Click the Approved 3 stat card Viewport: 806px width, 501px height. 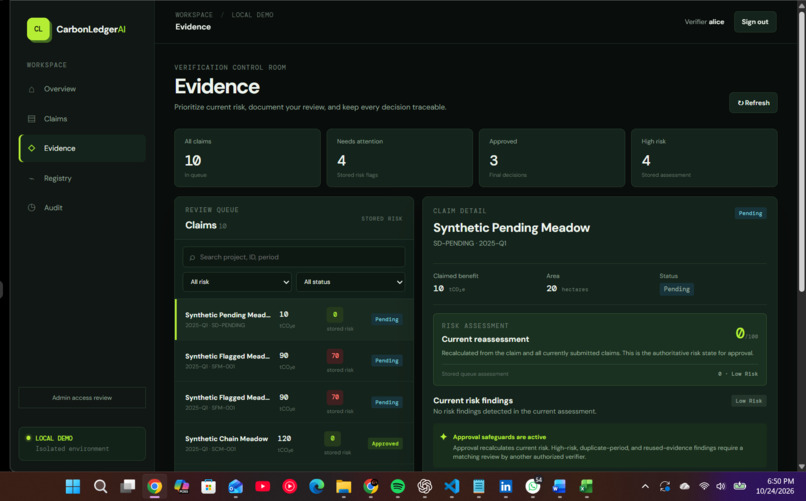[x=552, y=158]
